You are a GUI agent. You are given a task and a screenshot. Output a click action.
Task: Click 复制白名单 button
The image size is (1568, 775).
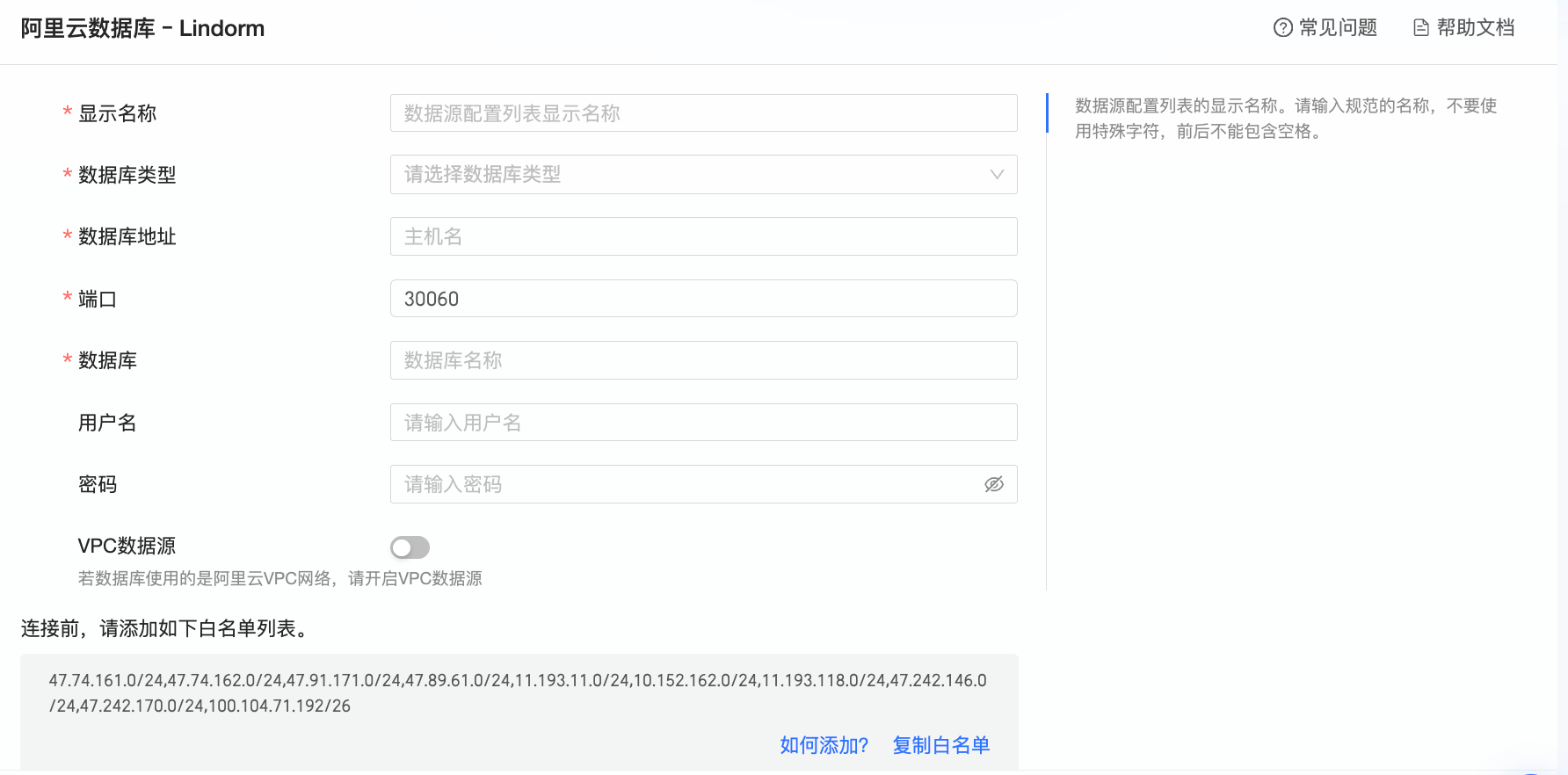pos(941,745)
